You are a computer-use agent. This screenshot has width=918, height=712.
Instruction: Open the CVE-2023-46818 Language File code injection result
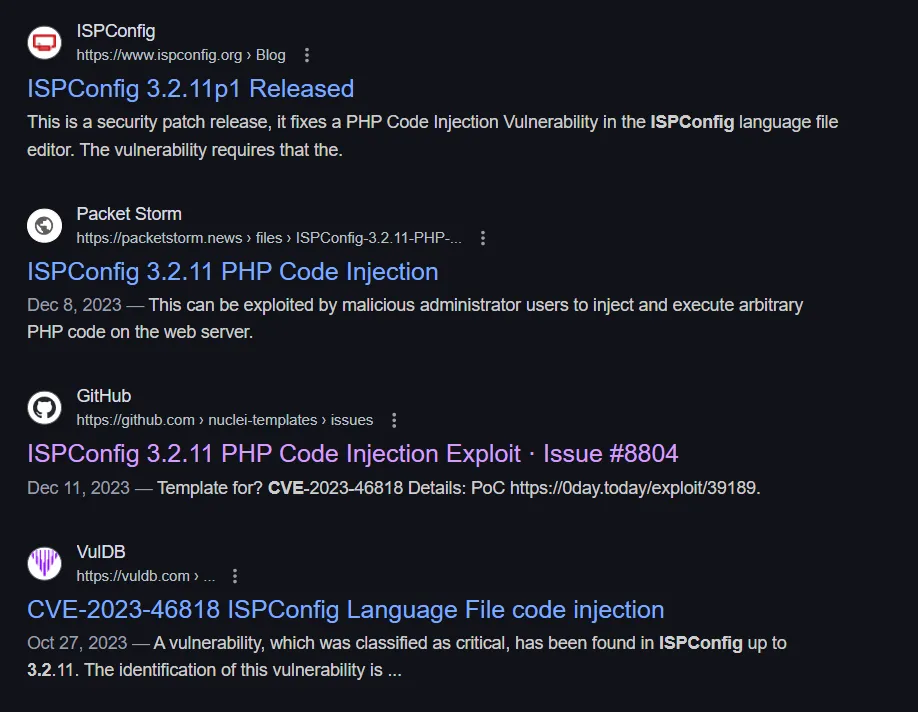pyautogui.click(x=345, y=610)
